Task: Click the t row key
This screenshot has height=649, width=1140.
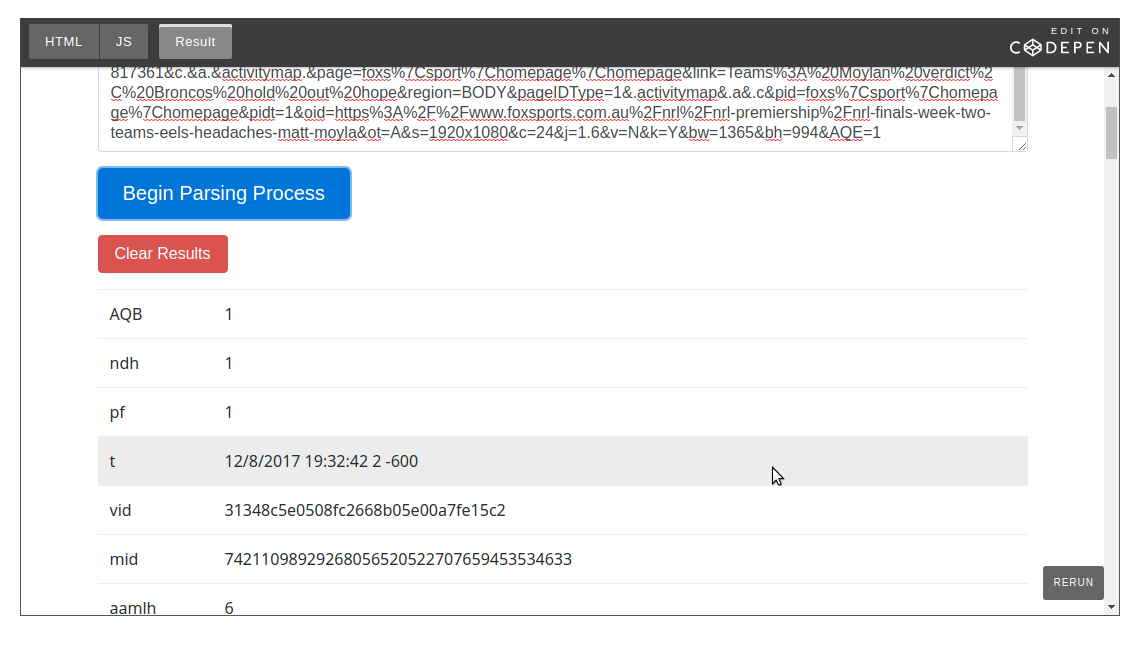Action: [x=113, y=461]
